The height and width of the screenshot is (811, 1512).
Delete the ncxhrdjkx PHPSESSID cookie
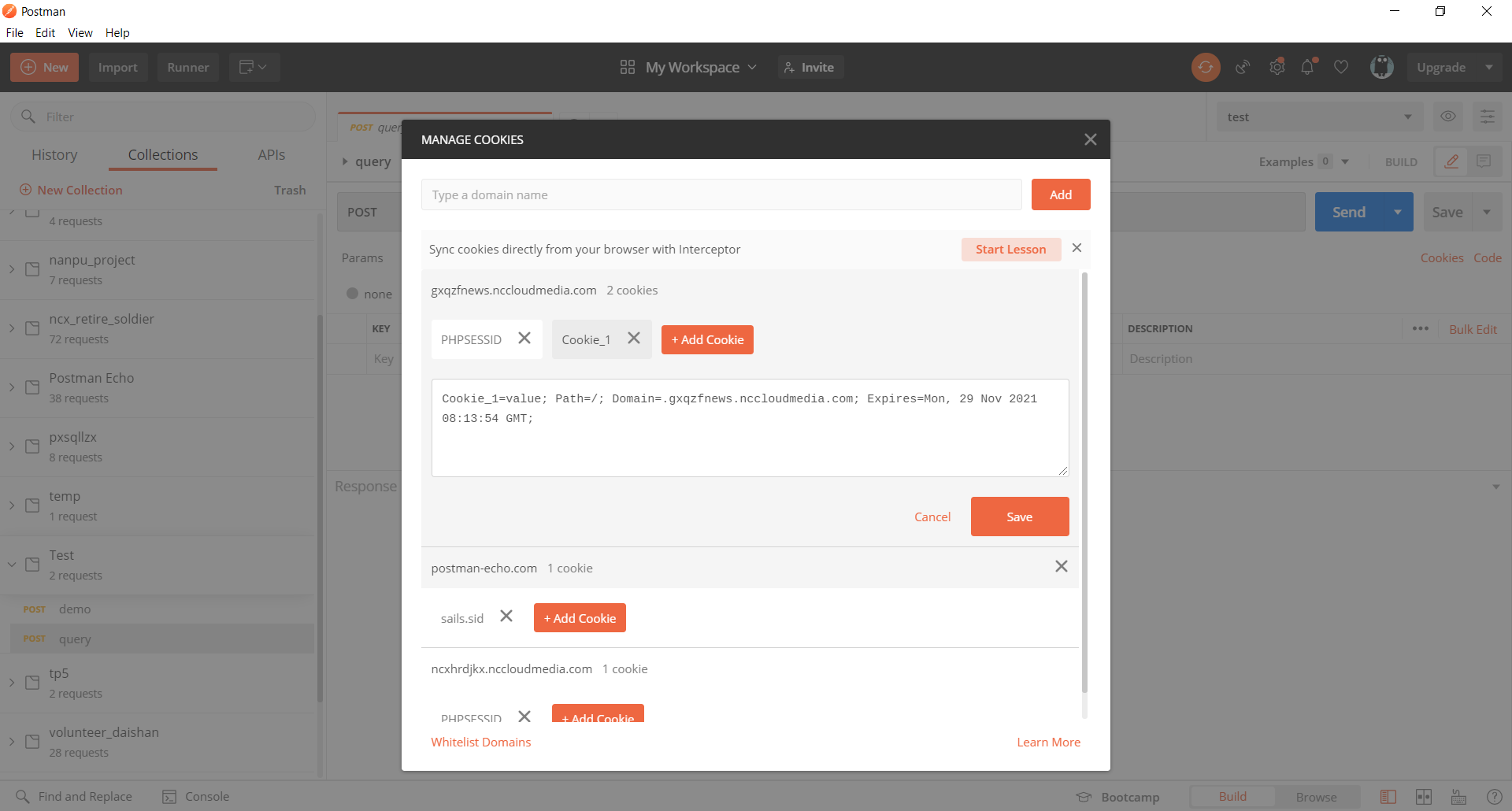pyautogui.click(x=524, y=717)
